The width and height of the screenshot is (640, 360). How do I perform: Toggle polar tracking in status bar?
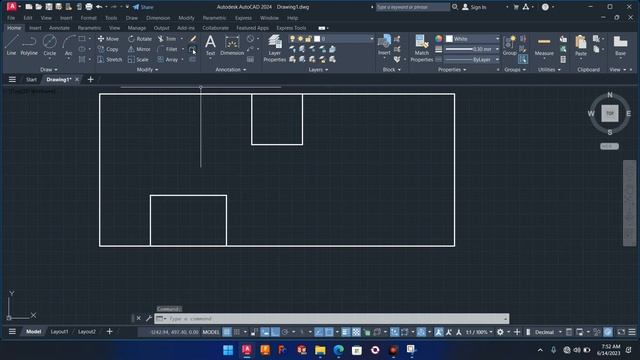(285, 332)
